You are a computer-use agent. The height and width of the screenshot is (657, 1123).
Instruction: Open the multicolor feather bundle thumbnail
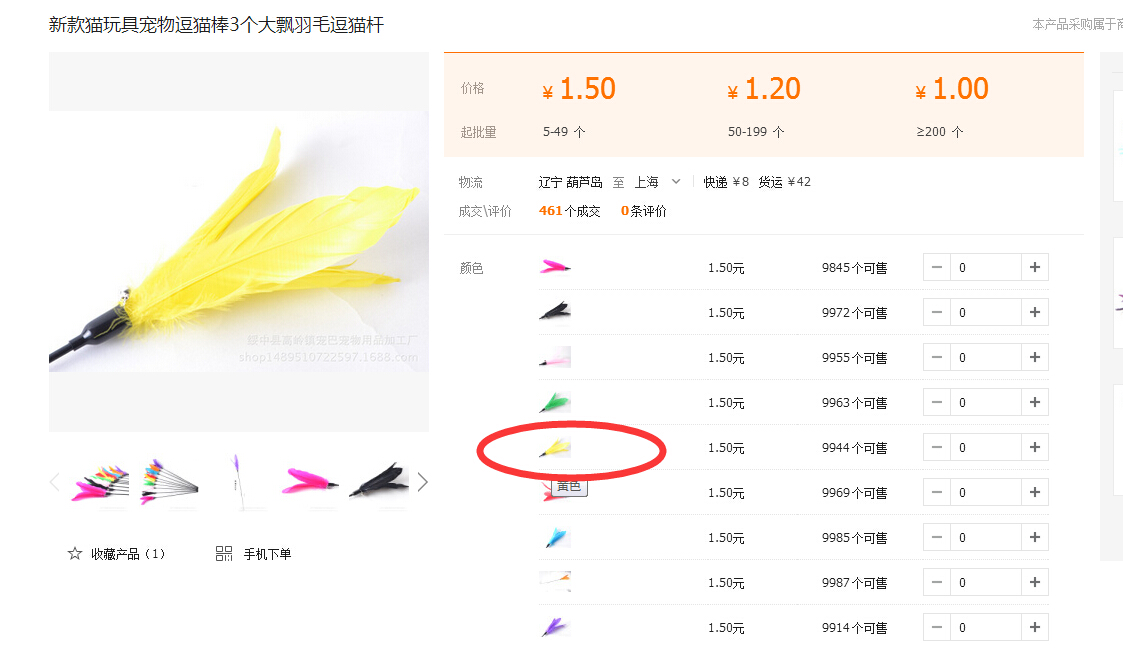pos(100,482)
